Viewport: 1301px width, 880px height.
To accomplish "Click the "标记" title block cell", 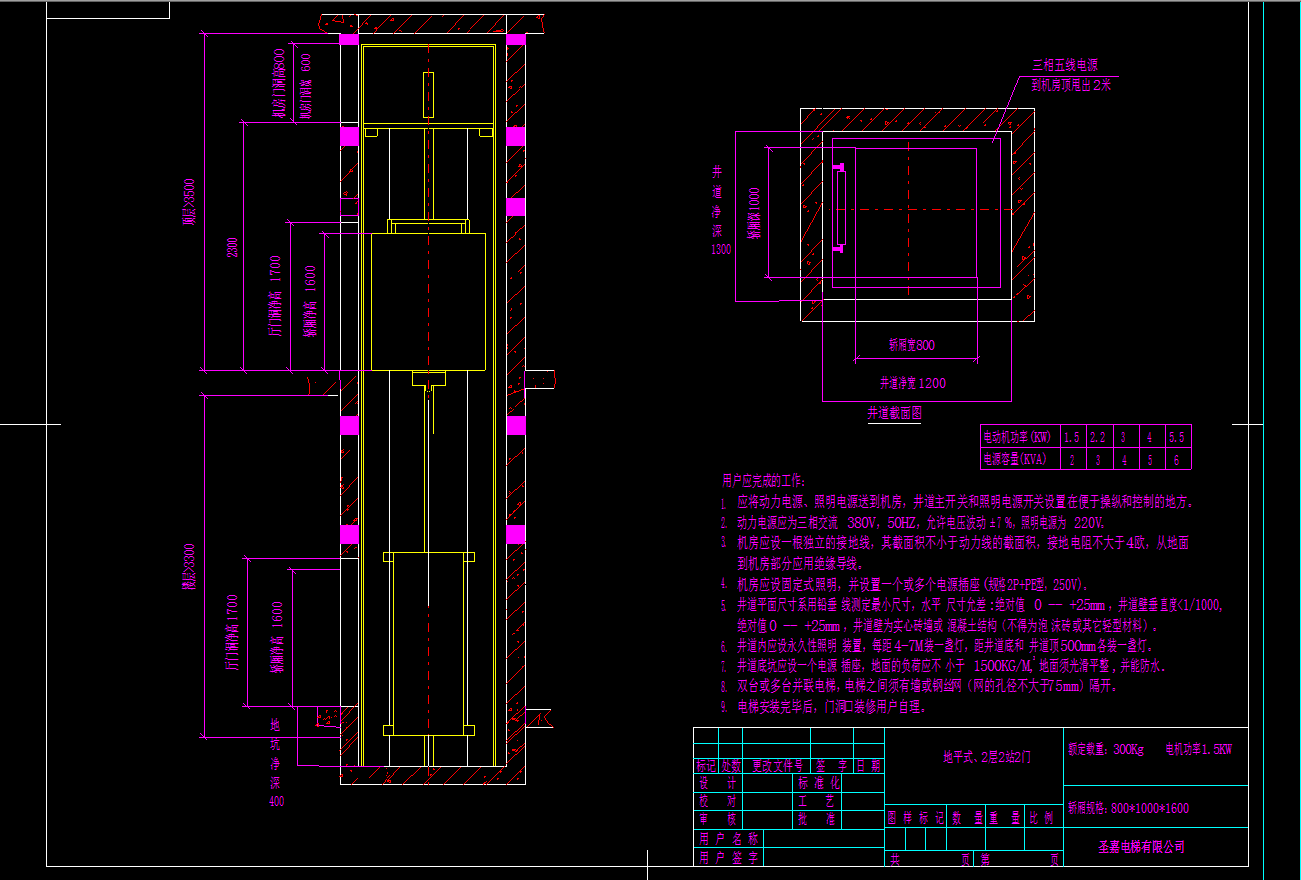I will (706, 766).
